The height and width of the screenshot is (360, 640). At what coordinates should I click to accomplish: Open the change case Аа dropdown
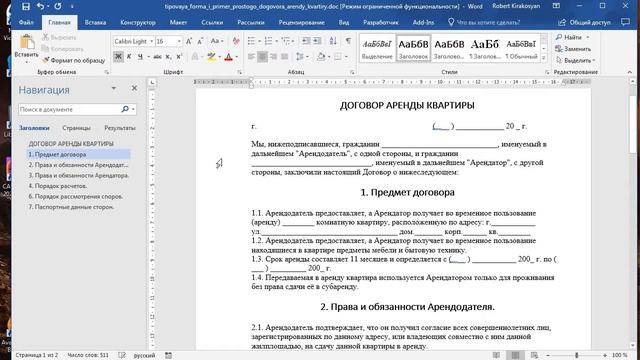pos(216,41)
